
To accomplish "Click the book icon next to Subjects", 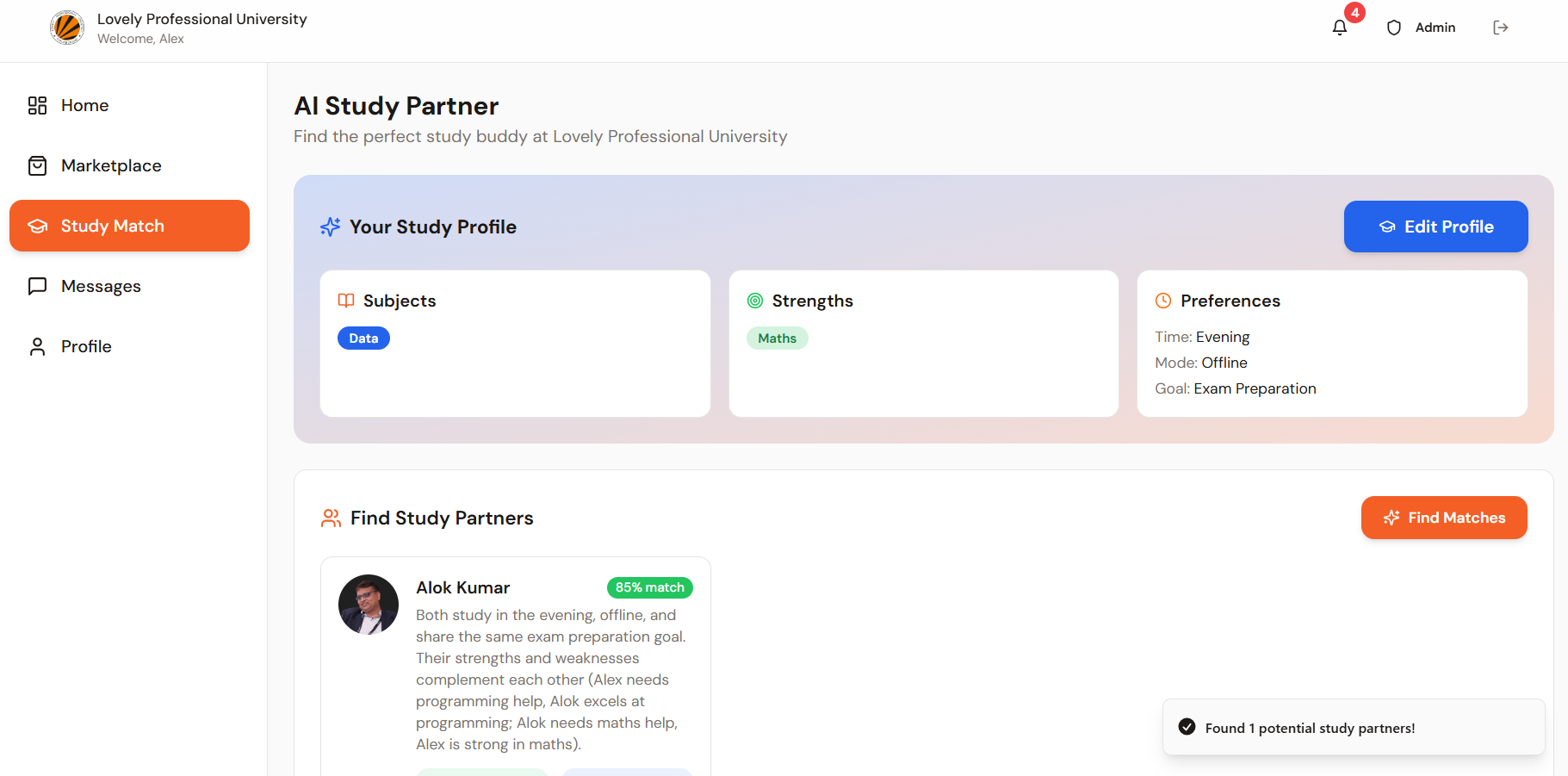I will pyautogui.click(x=346, y=301).
